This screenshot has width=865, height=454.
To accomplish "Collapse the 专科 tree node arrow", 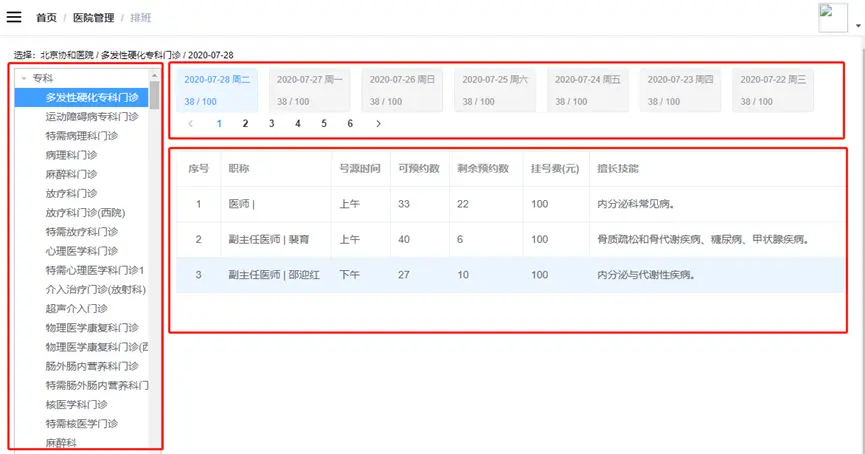I will [24, 78].
